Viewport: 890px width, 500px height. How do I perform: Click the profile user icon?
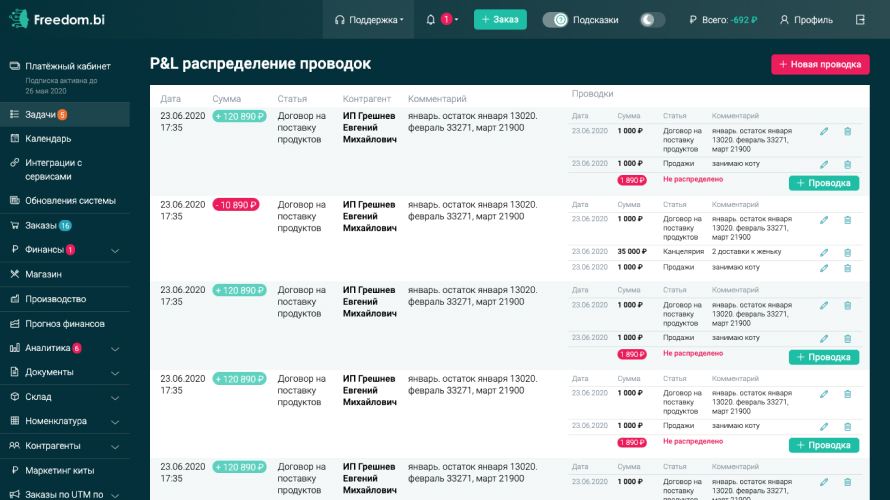point(784,20)
